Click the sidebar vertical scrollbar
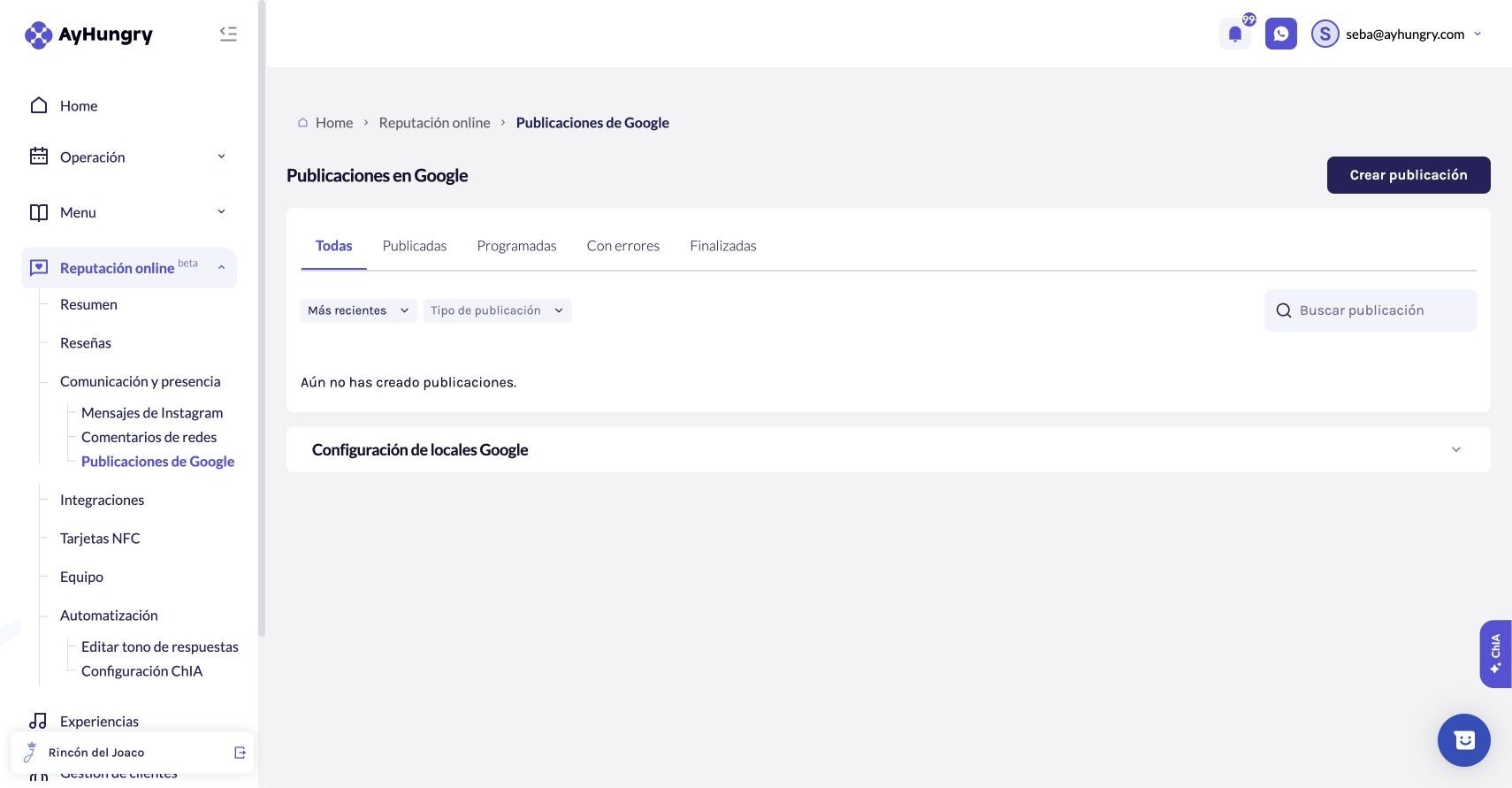This screenshot has height=788, width=1512. pos(262,318)
